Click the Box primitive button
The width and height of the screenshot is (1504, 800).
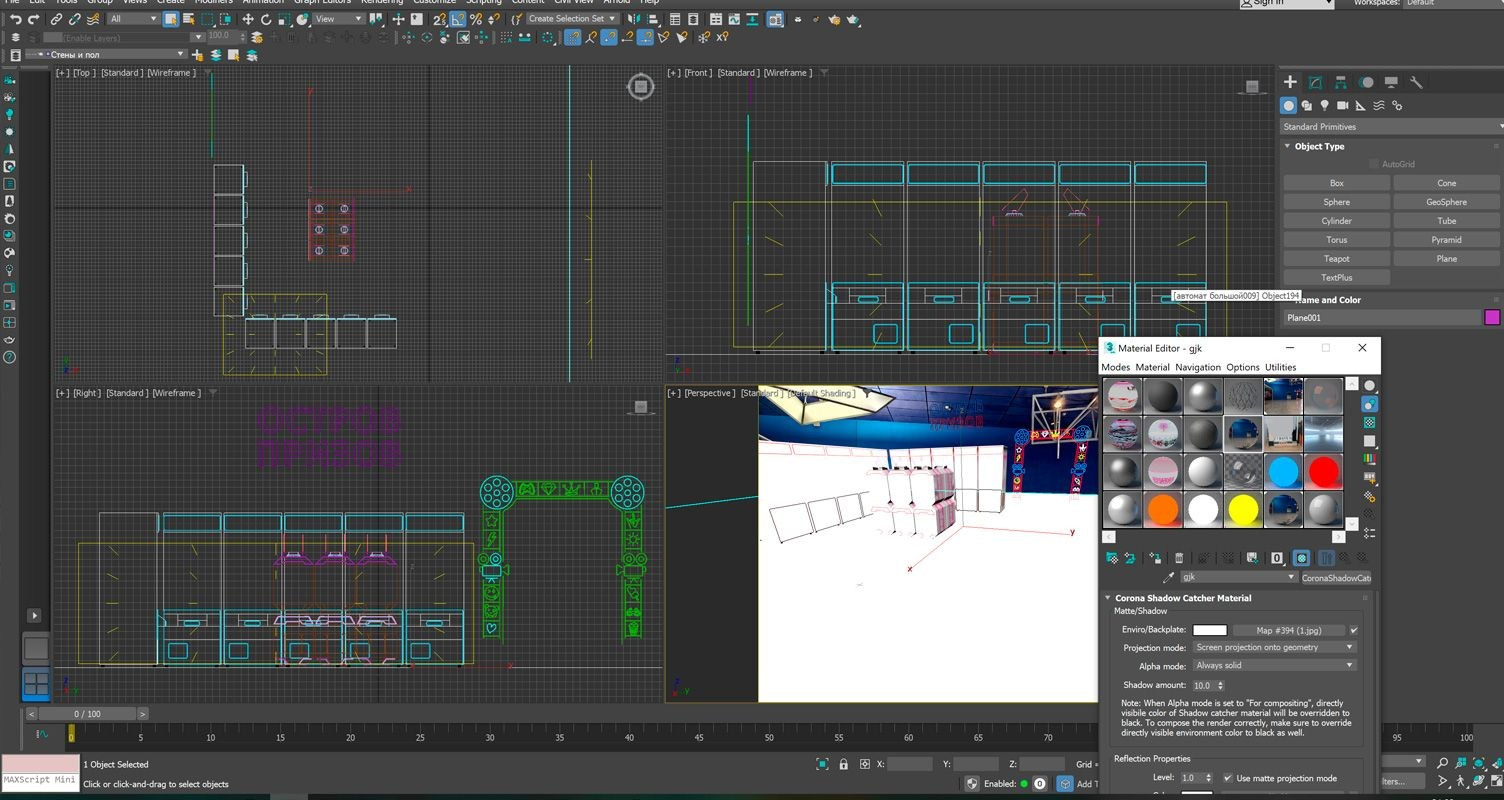[x=1336, y=183]
